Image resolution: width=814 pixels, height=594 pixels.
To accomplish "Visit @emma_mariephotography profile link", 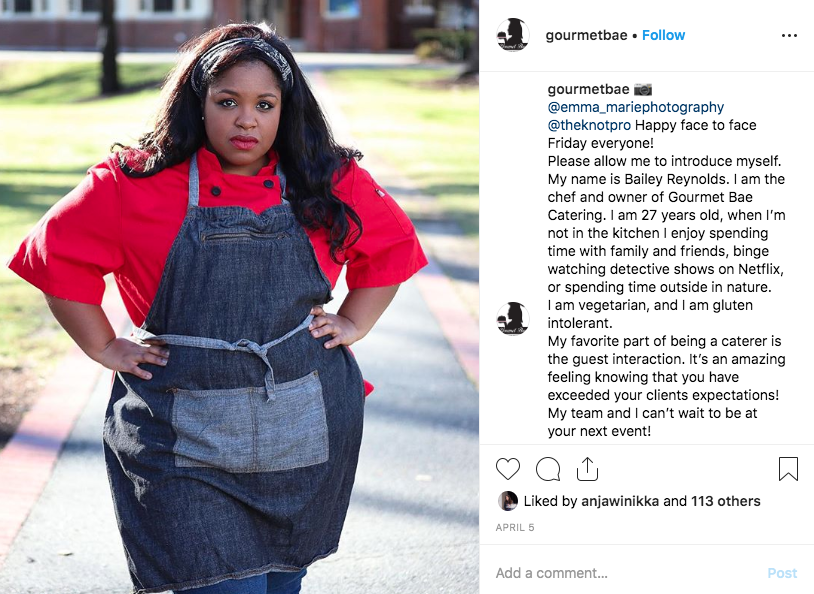I will pyautogui.click(x=635, y=107).
